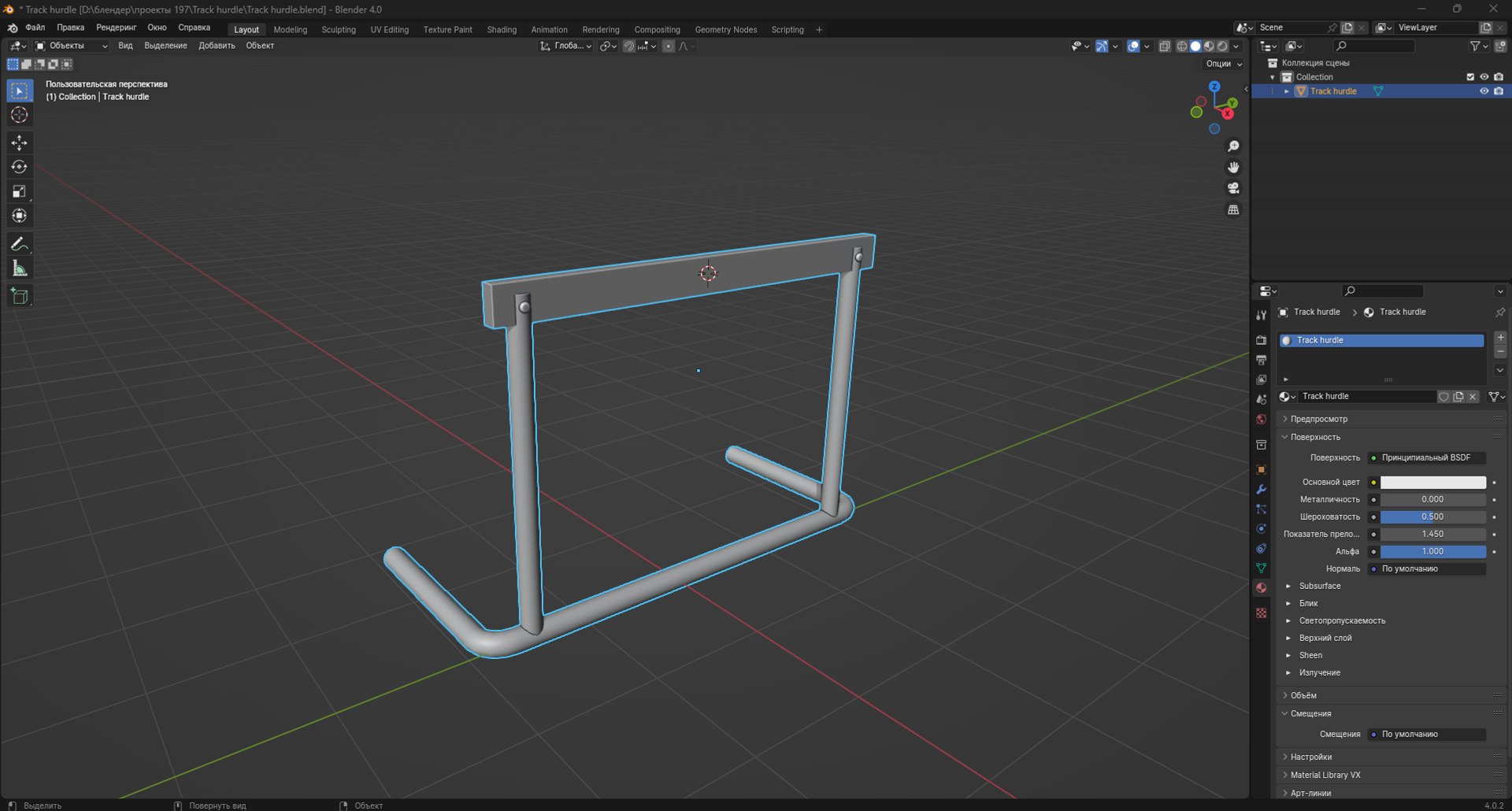Select the Measure tool

pyautogui.click(x=20, y=269)
